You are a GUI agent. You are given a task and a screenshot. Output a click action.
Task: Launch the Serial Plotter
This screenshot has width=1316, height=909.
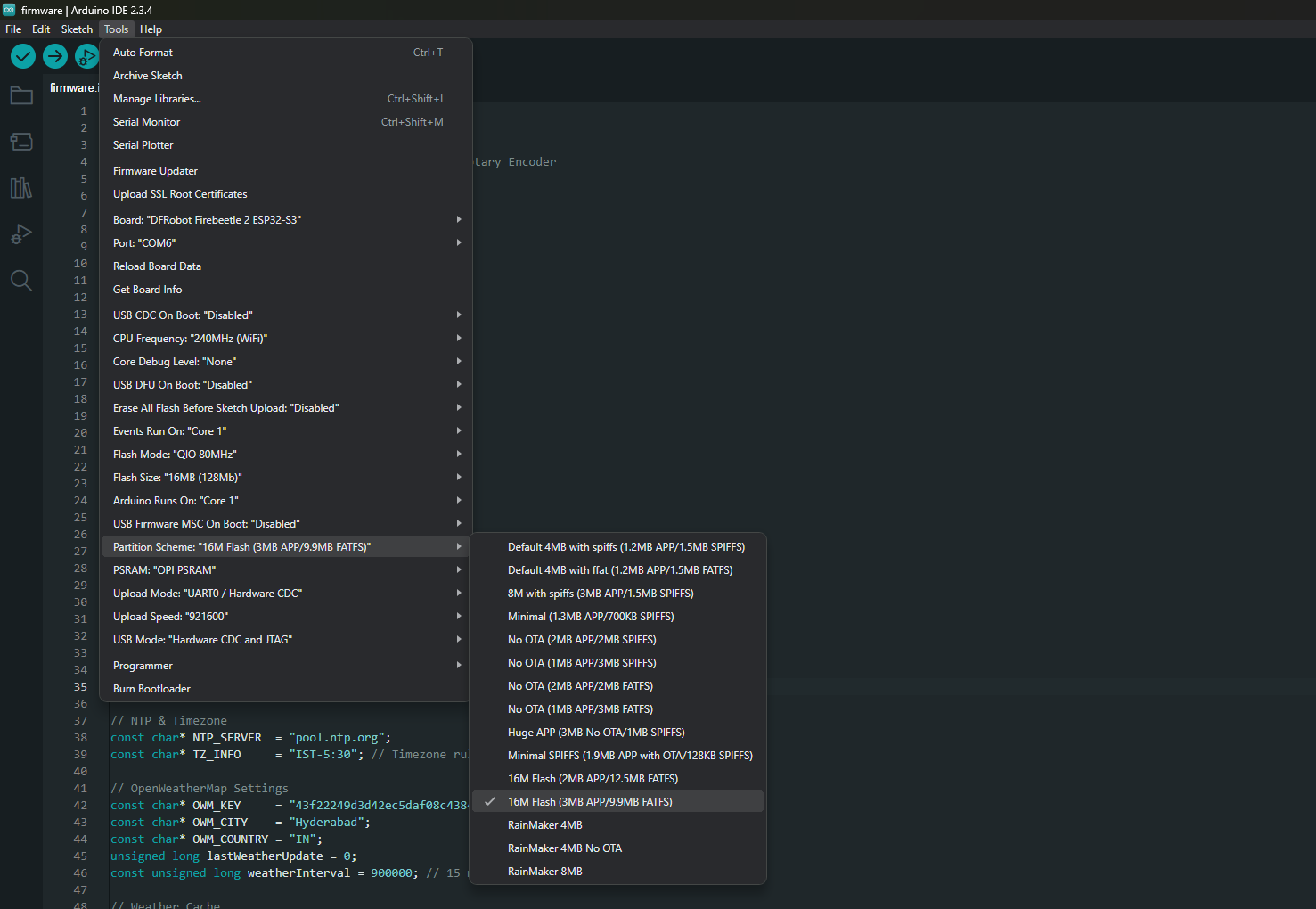[286, 145]
